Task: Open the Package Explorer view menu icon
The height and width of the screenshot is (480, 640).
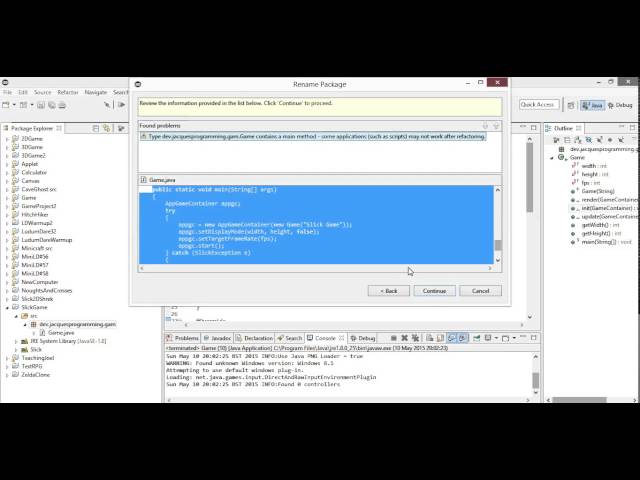Action: click(x=121, y=128)
